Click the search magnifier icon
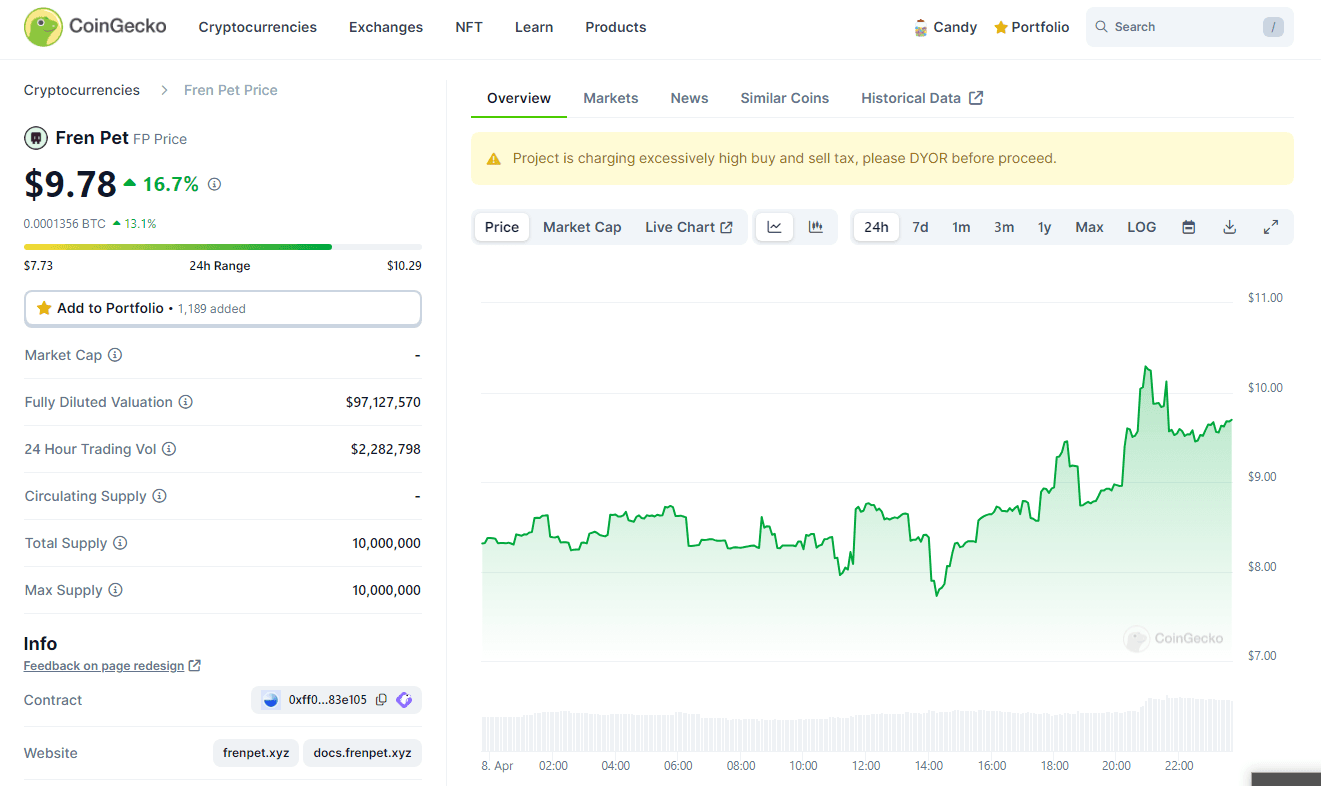Viewport: 1321px width, 786px height. 1102,27
